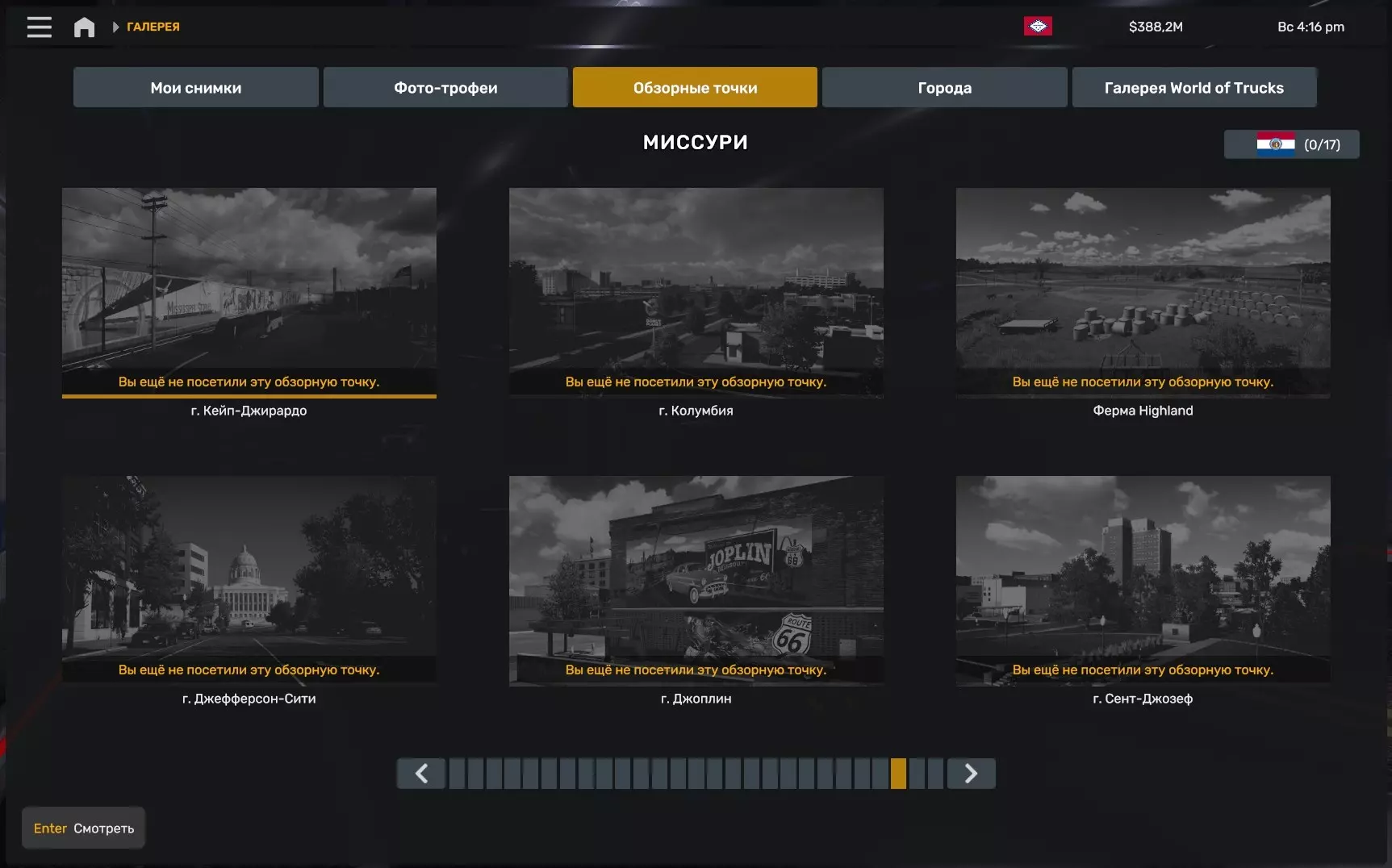The height and width of the screenshot is (868, 1392).
Task: Click the Missouri flag in the counter
Action: 1276,144
